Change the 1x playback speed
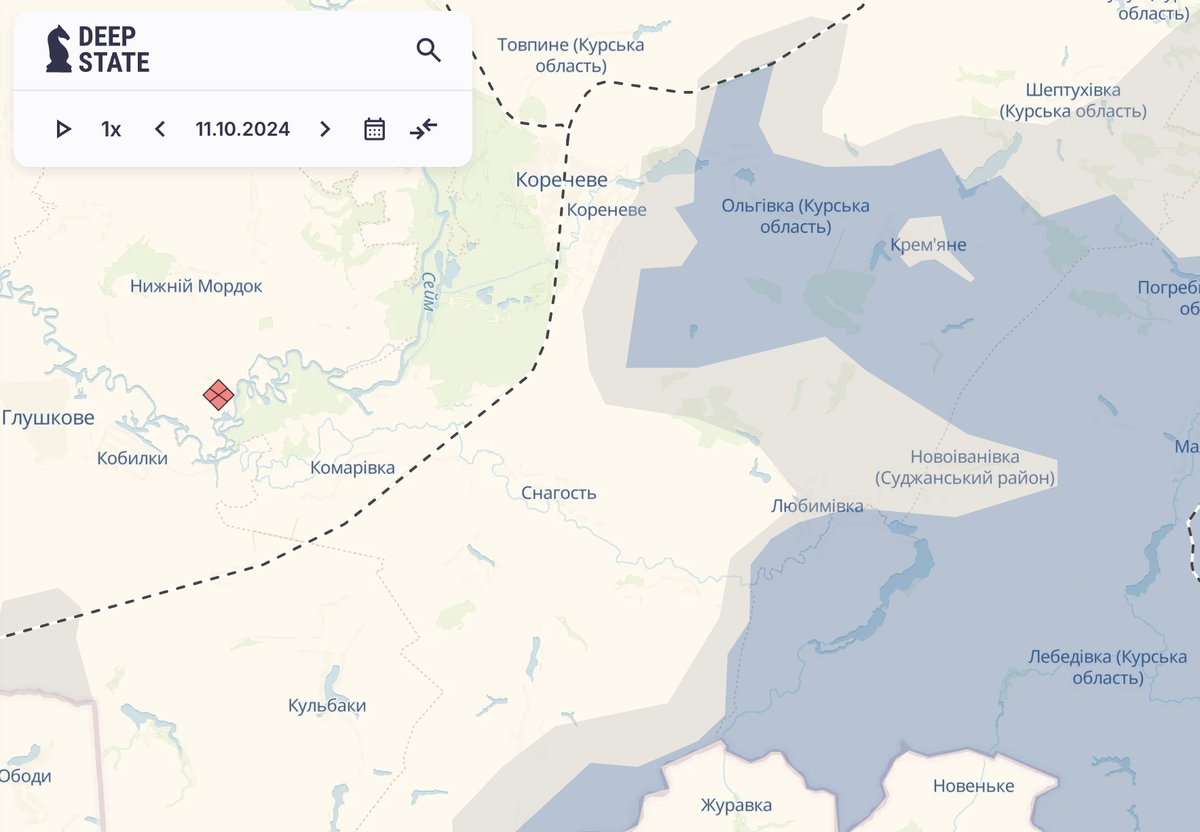Image resolution: width=1200 pixels, height=832 pixels. (x=111, y=129)
